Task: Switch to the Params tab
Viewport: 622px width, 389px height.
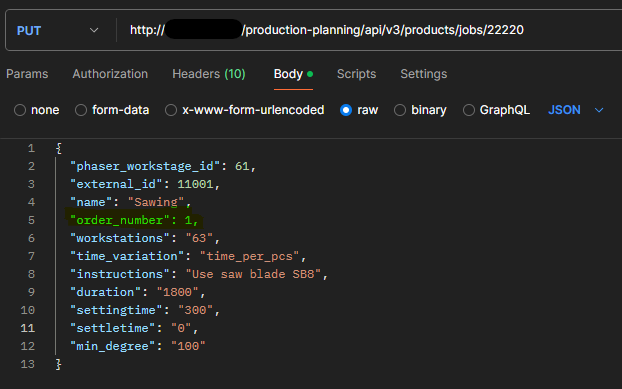Action: pyautogui.click(x=27, y=74)
